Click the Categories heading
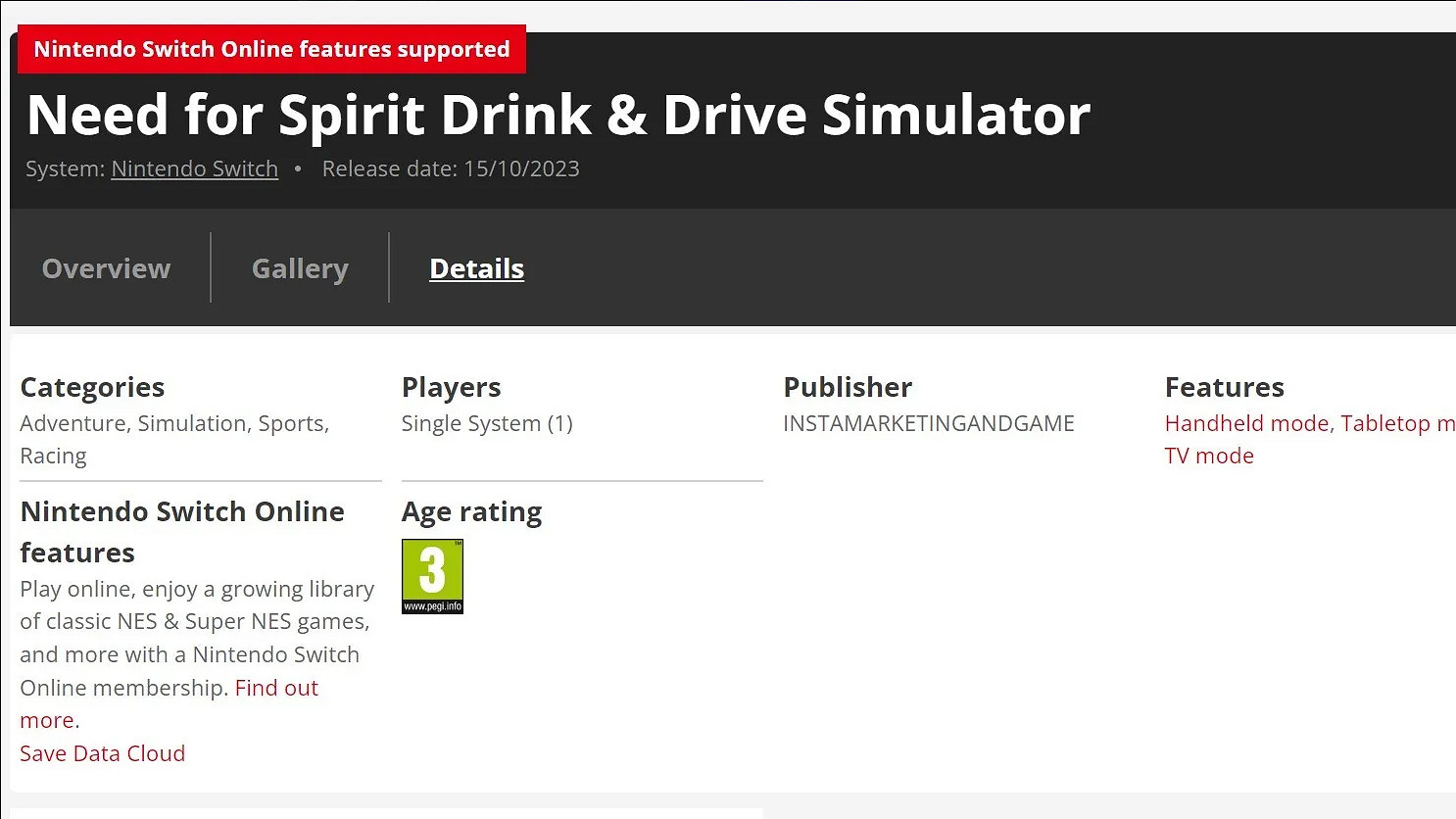The image size is (1456, 819). 92,387
